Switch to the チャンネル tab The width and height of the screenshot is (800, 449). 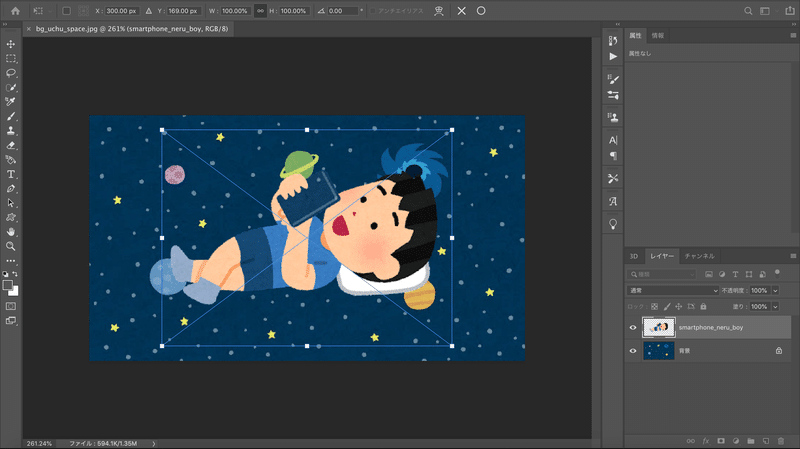point(699,256)
